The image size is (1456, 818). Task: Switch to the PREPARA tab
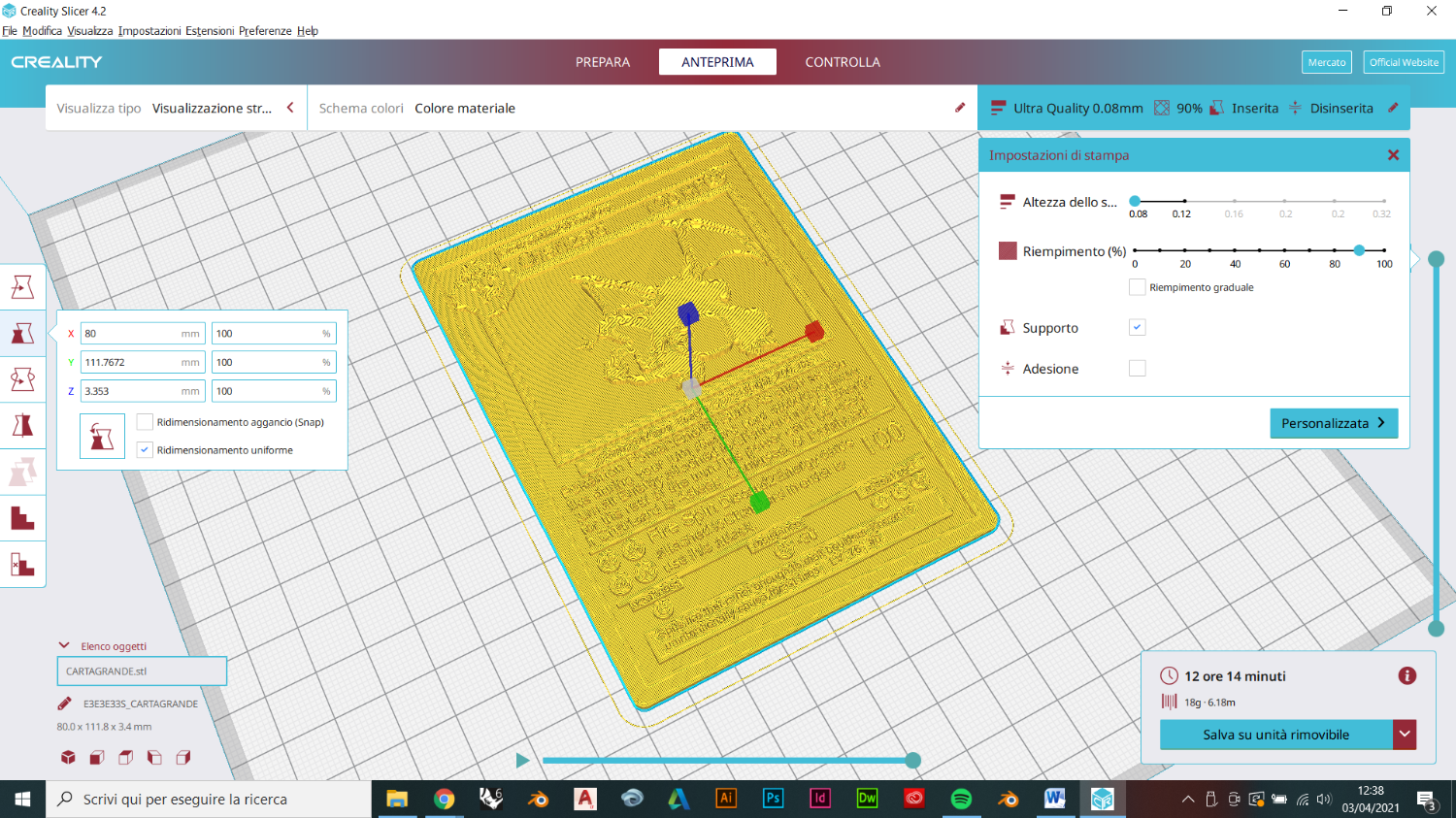click(603, 62)
